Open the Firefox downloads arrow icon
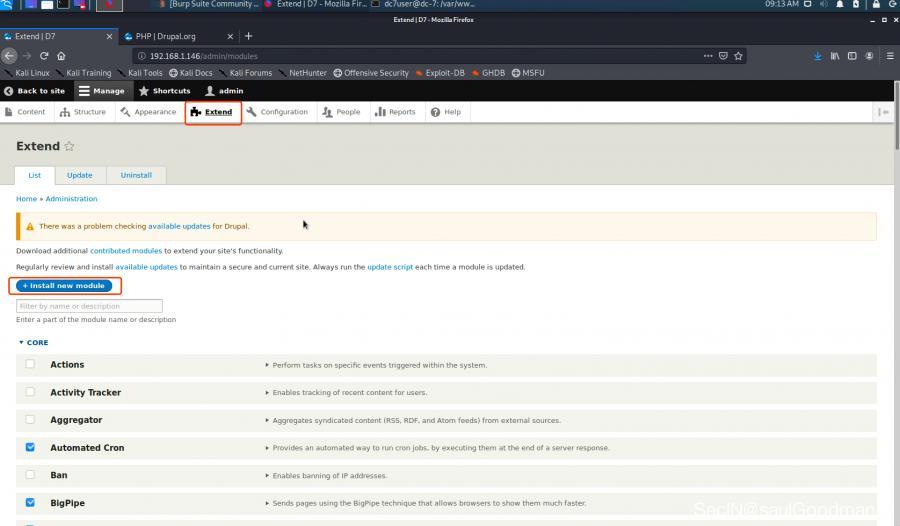The height and width of the screenshot is (526, 900). tap(817, 56)
